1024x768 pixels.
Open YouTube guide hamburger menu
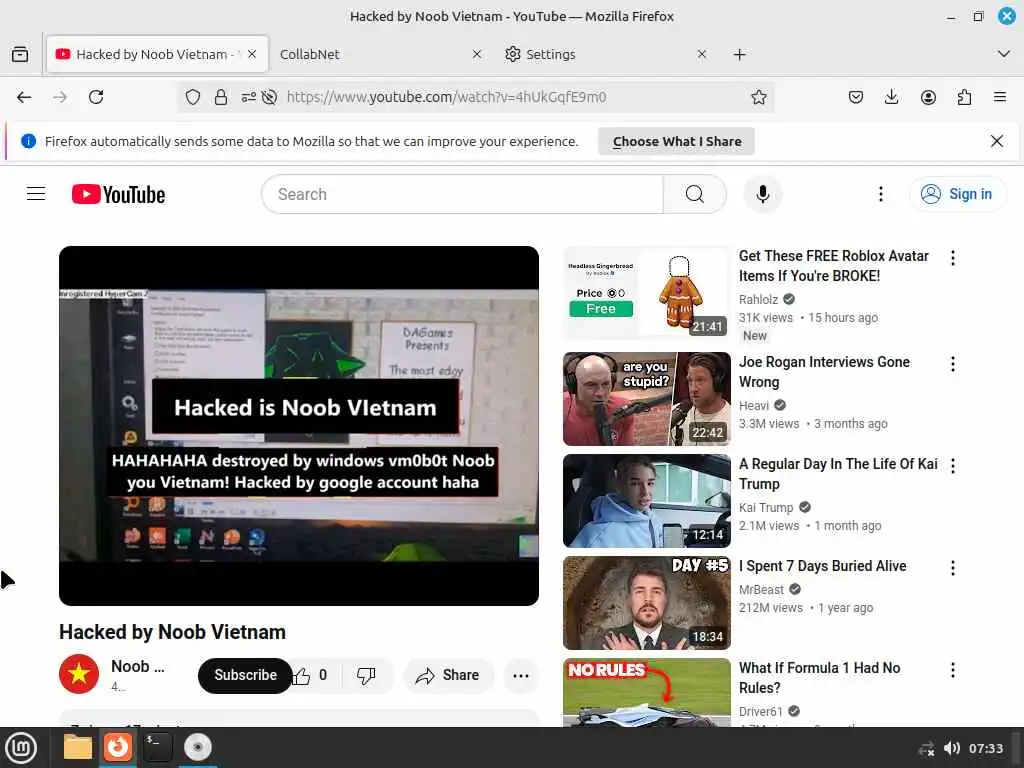click(x=36, y=194)
